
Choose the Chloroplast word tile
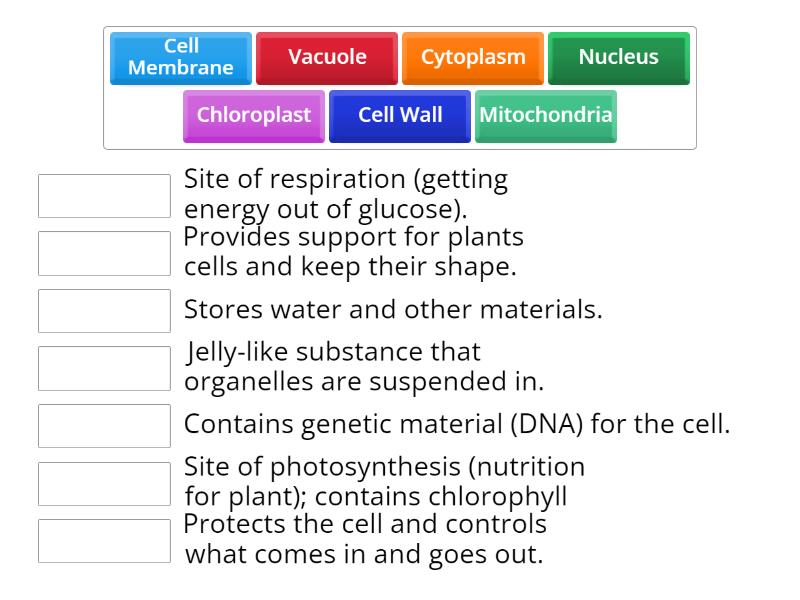[253, 115]
